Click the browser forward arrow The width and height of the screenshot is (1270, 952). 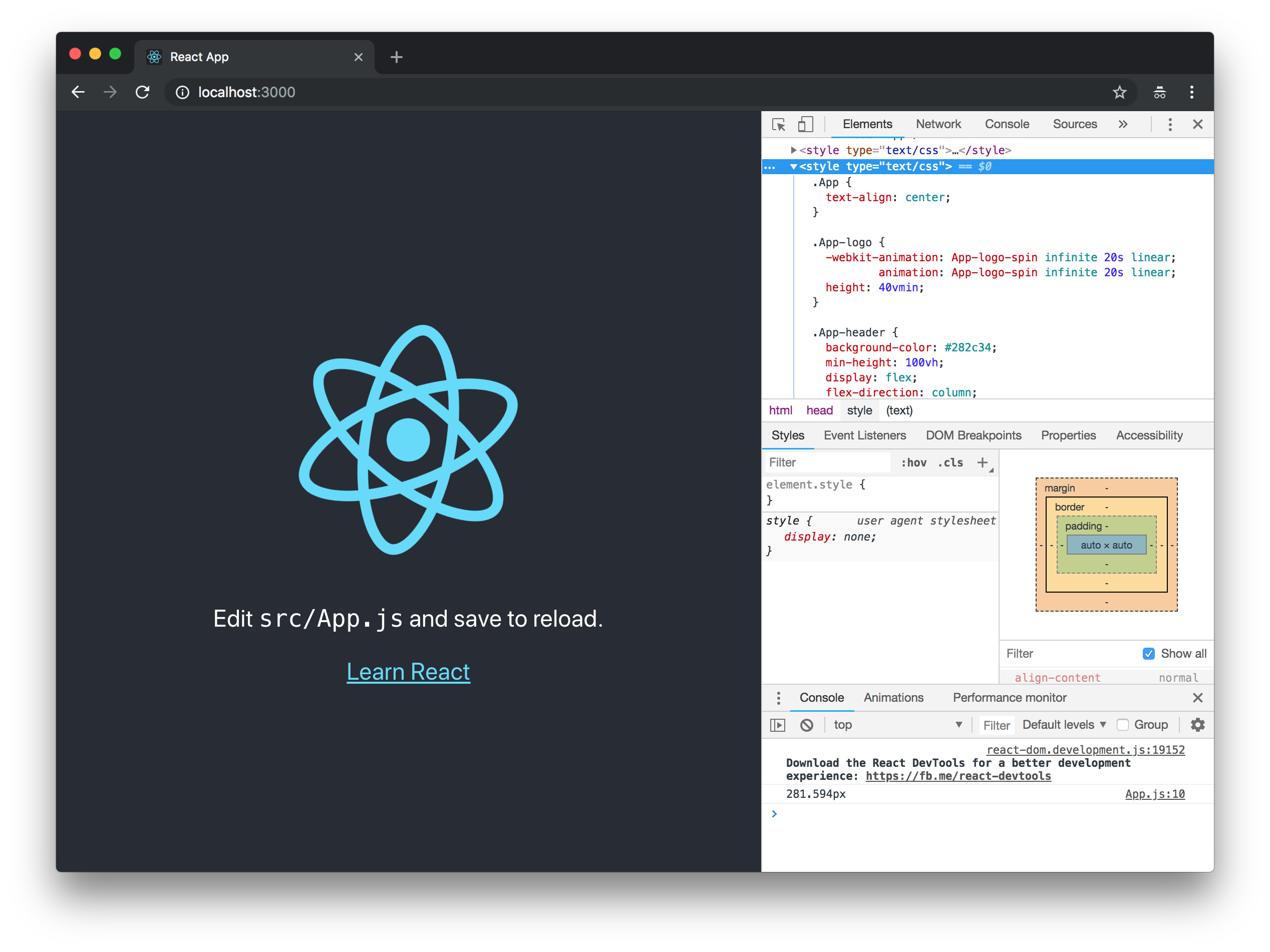click(110, 93)
